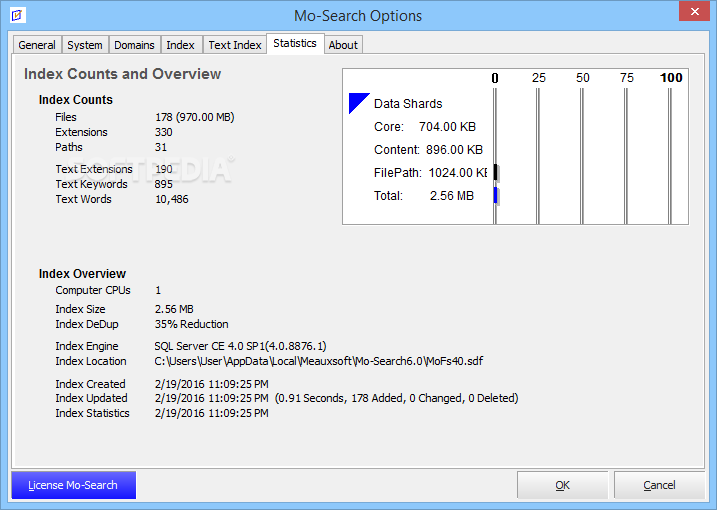This screenshot has height=510, width=717.
Task: Click the Paths count 31
Action: point(161,147)
